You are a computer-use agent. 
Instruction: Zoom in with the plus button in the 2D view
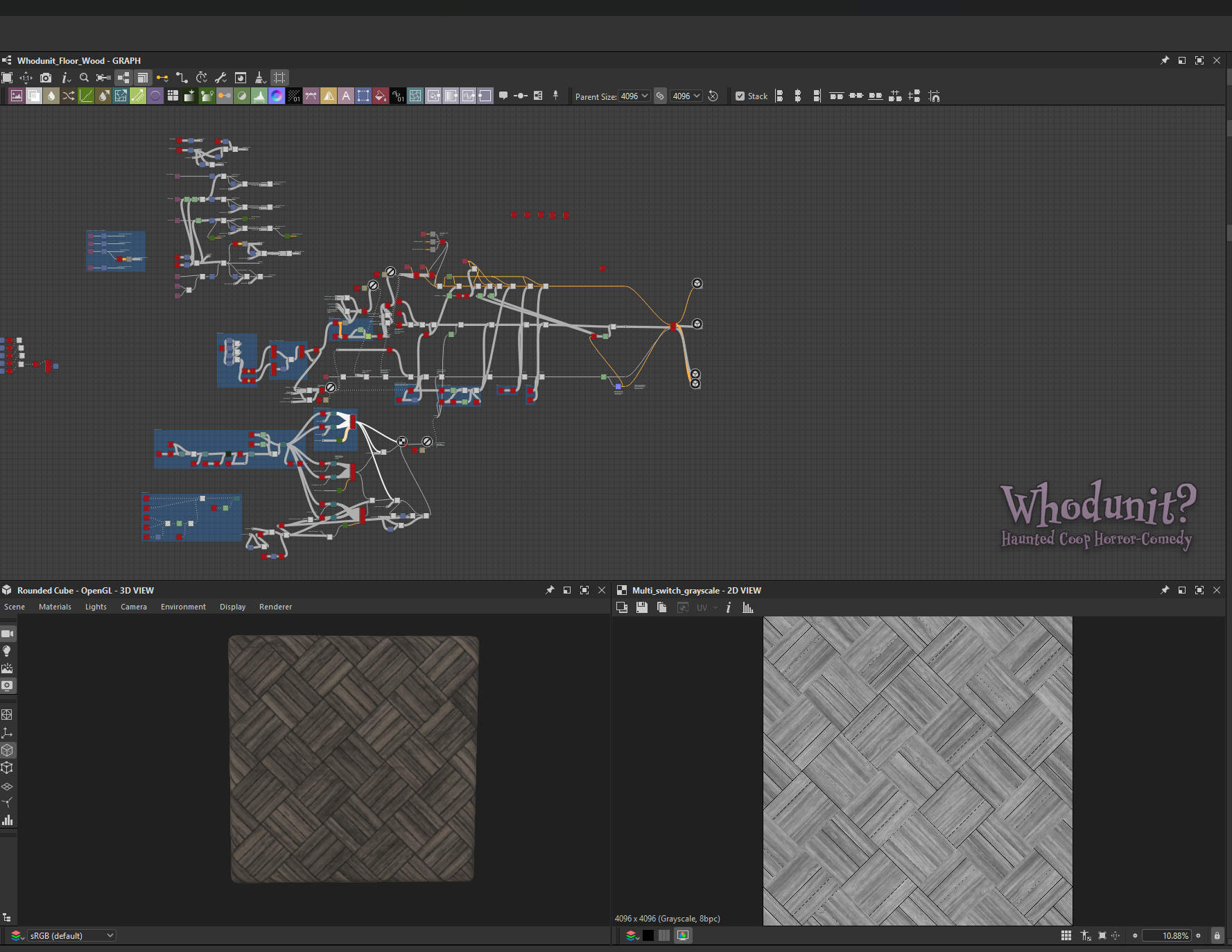1198,935
